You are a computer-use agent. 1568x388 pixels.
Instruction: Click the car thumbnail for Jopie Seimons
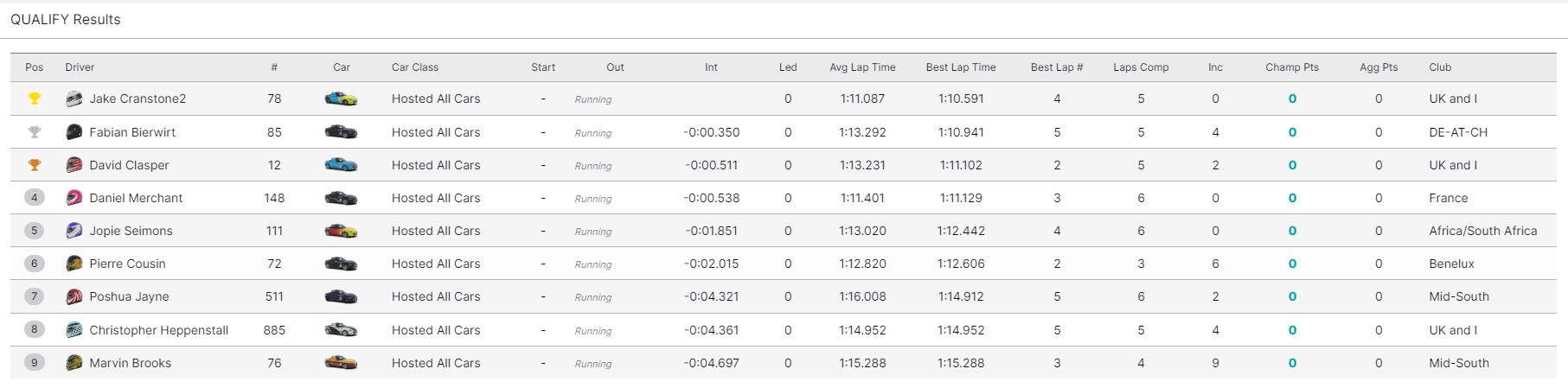click(x=341, y=231)
